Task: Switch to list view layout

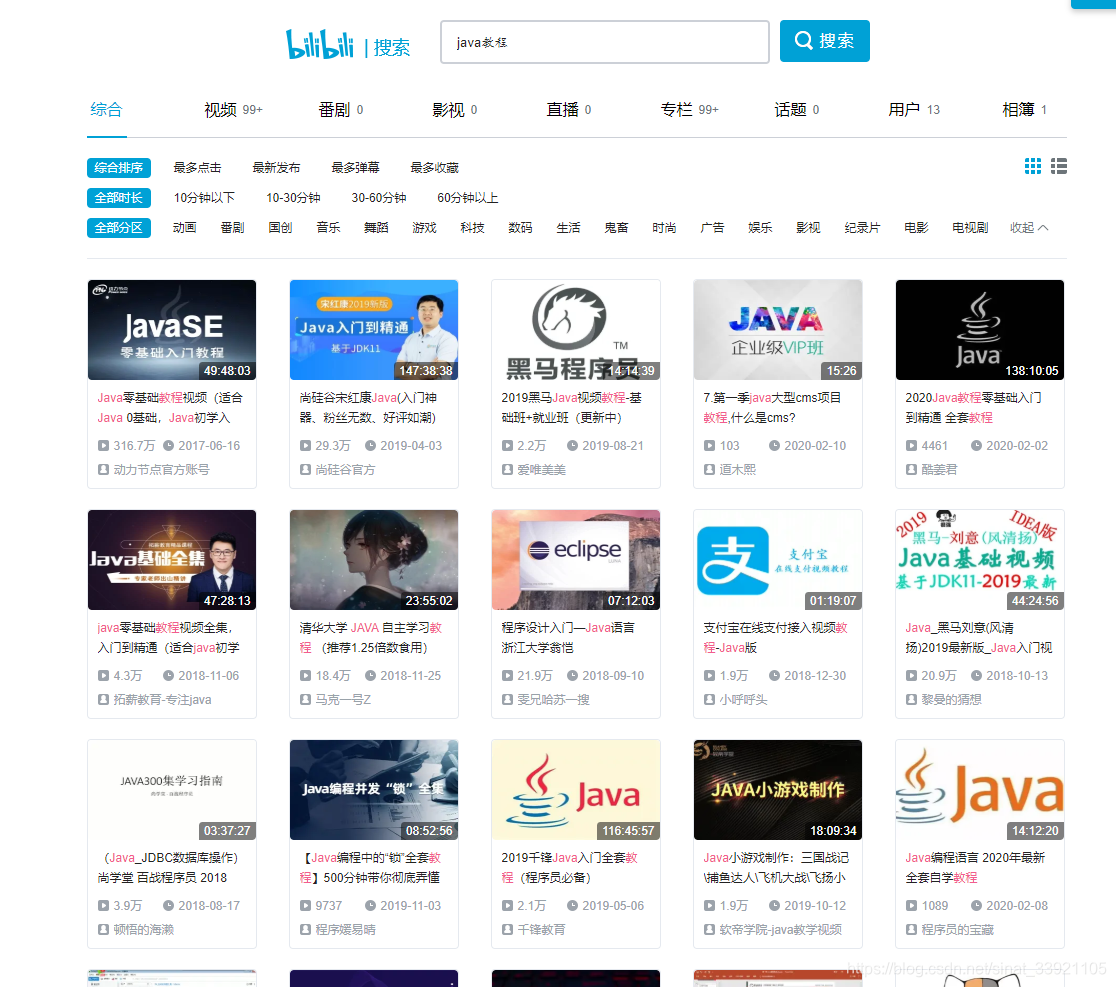Action: (x=1058, y=166)
